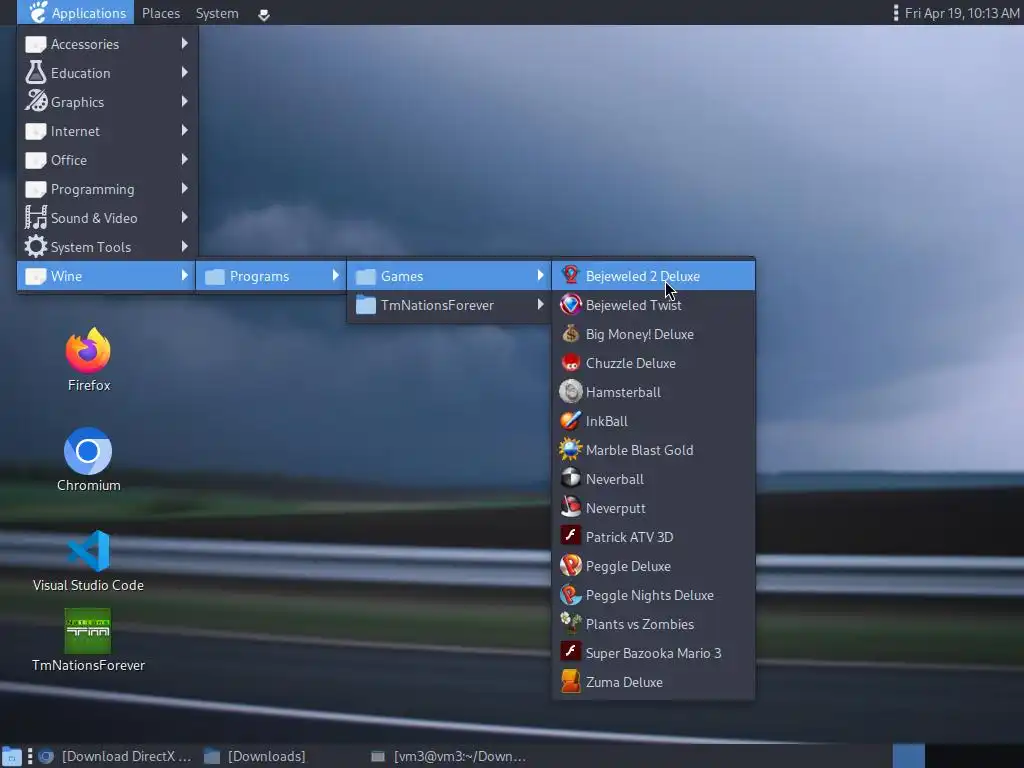This screenshot has width=1024, height=768.
Task: Expand Accessories submenu arrow
Action: 185,43
